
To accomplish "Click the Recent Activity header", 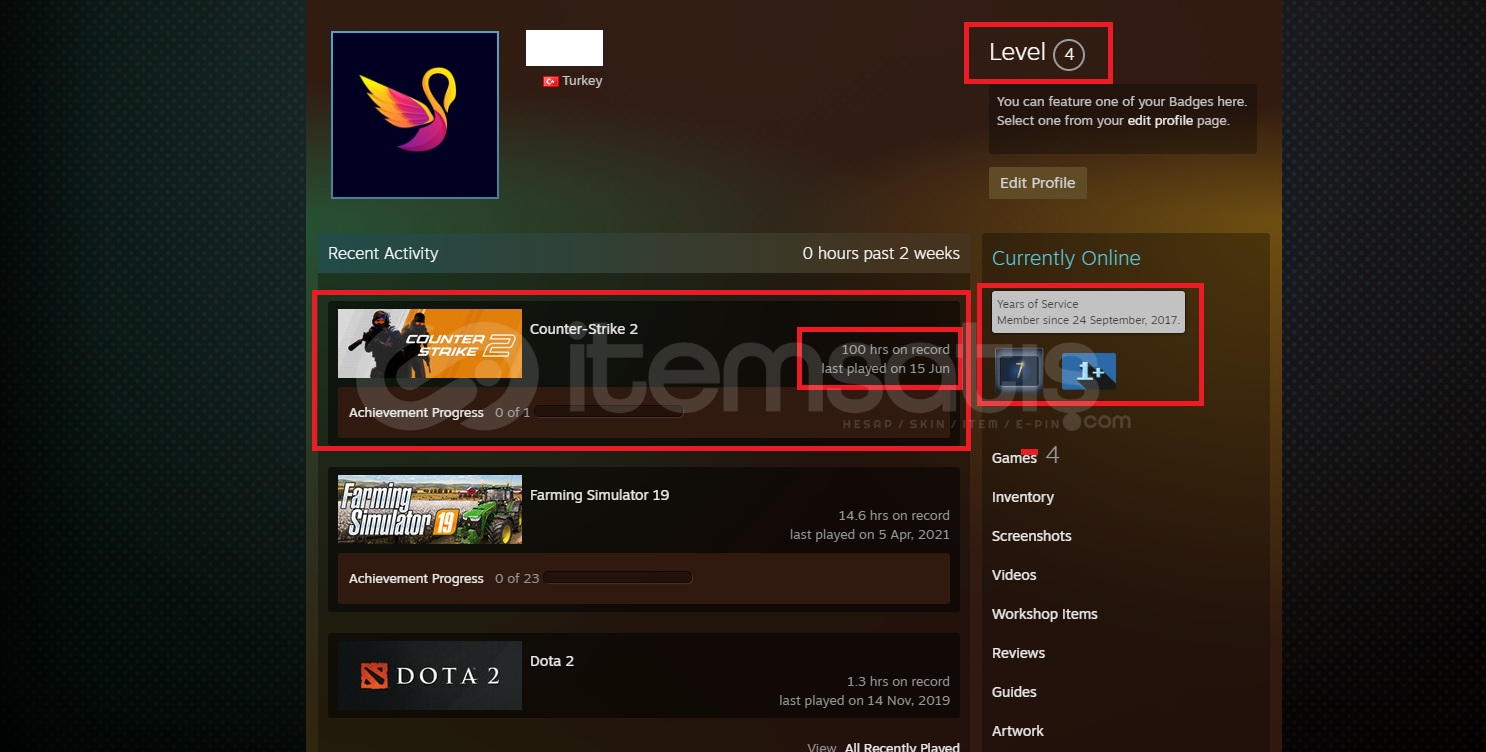I will point(383,254).
